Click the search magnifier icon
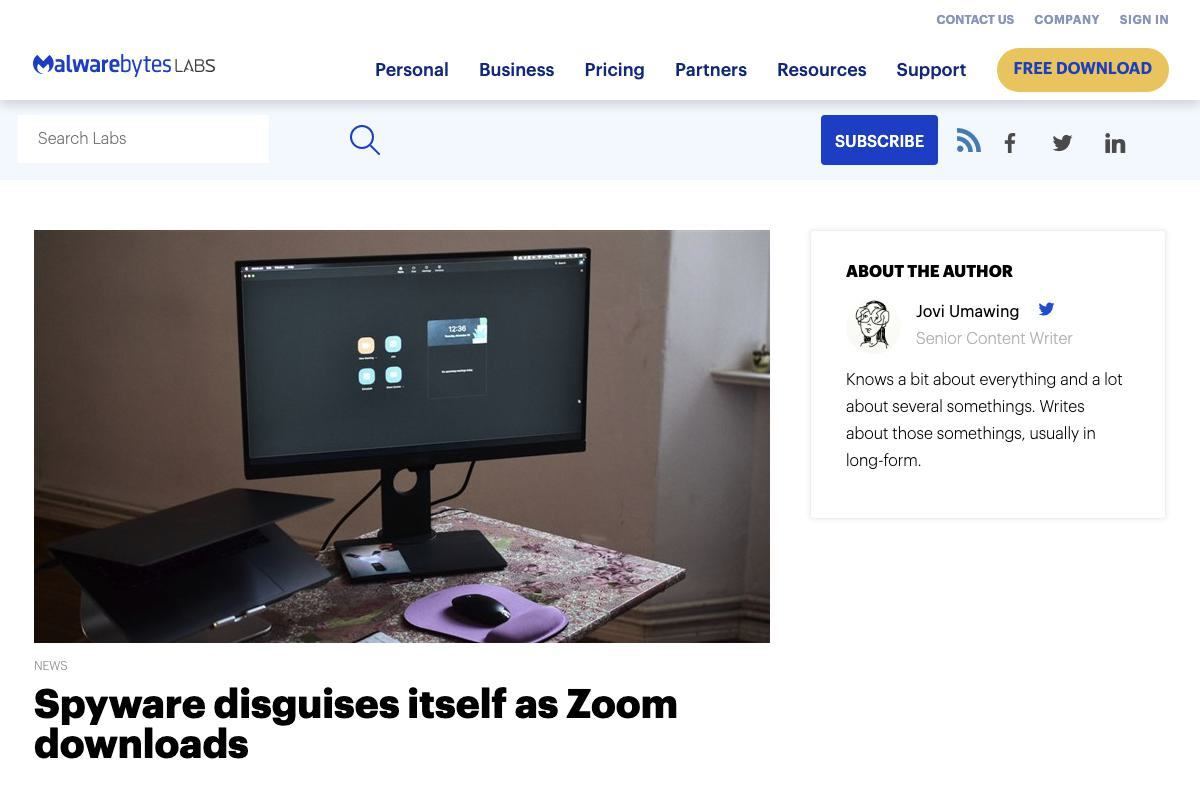This screenshot has height=800, width=1200. [x=365, y=140]
